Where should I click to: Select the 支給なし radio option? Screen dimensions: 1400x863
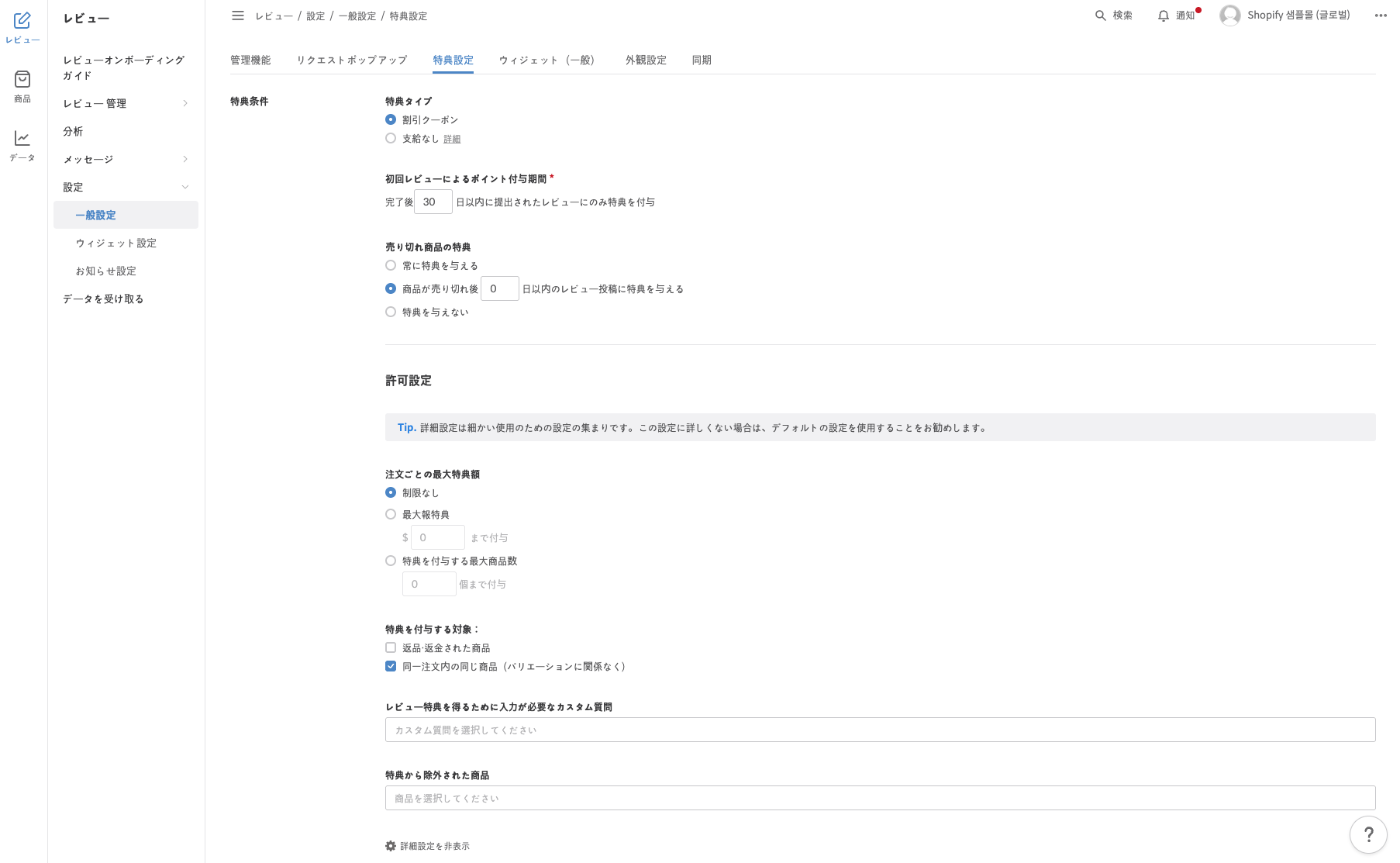click(x=391, y=139)
